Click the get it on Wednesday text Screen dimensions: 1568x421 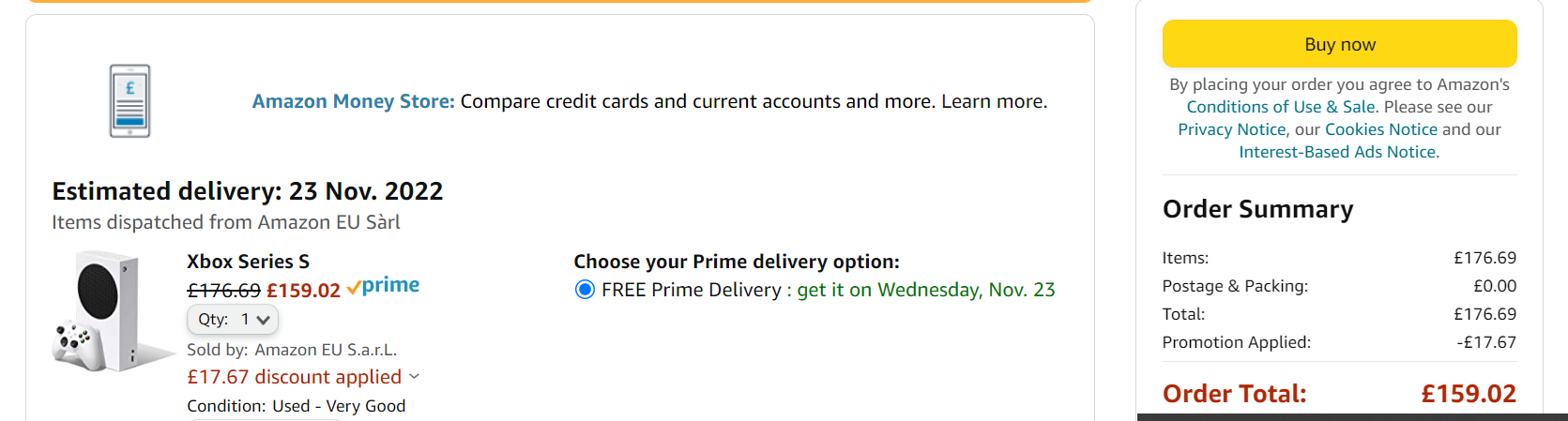click(x=925, y=290)
